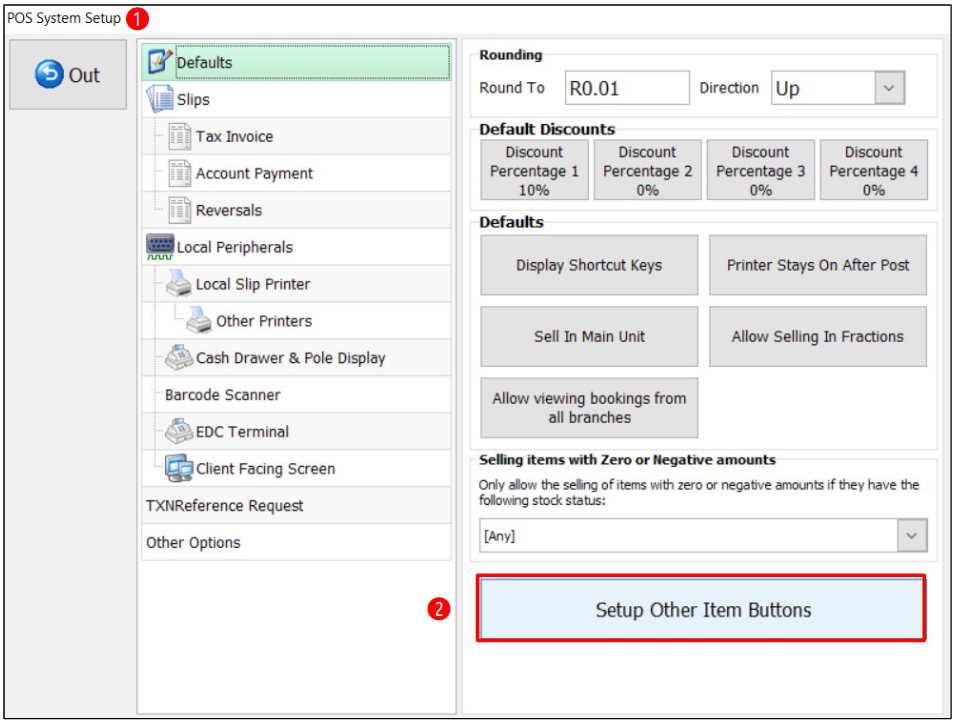The height and width of the screenshot is (722, 956).
Task: Toggle Allow viewing bookings from all branches
Action: pyautogui.click(x=589, y=408)
